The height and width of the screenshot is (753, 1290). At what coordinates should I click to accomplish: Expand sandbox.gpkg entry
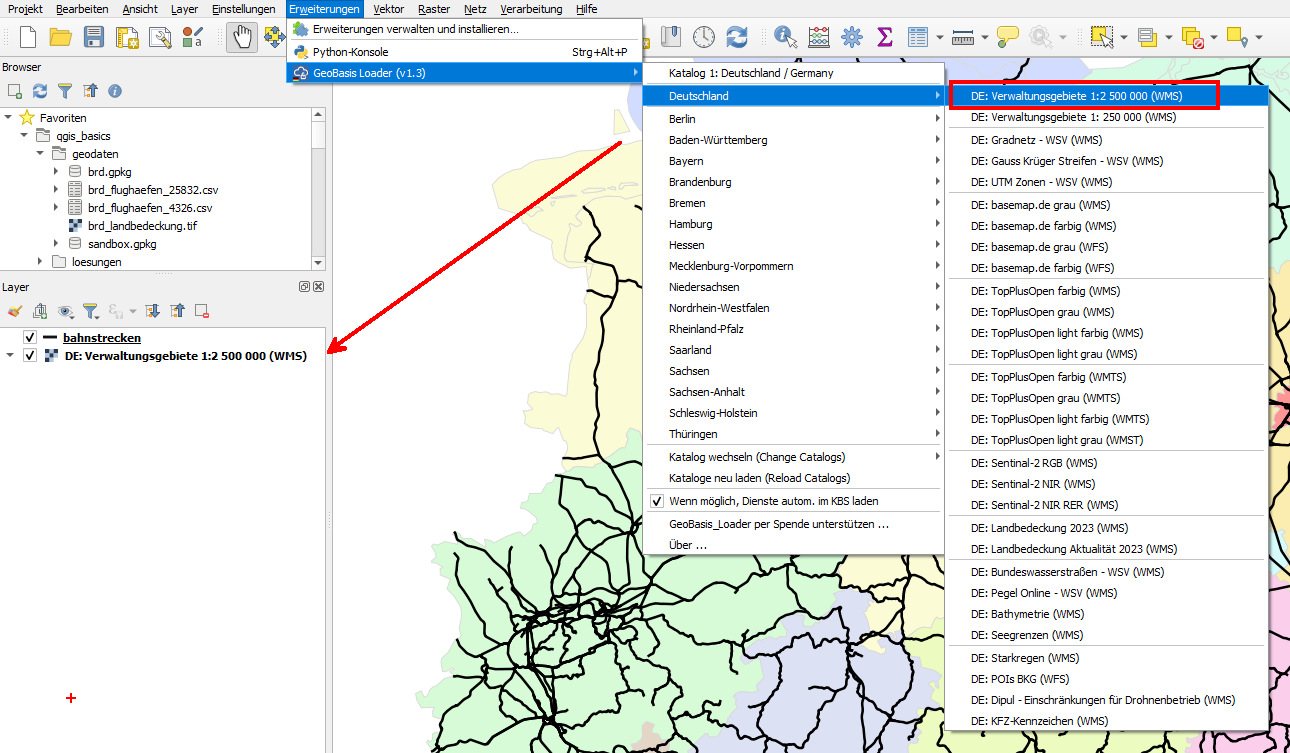click(57, 244)
